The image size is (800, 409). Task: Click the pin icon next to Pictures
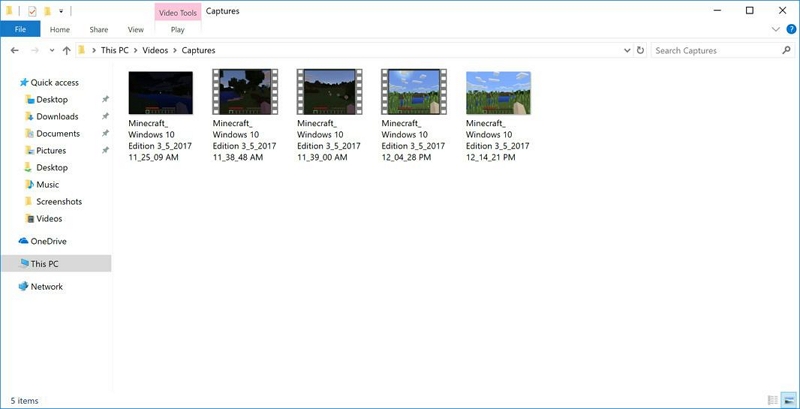[105, 150]
